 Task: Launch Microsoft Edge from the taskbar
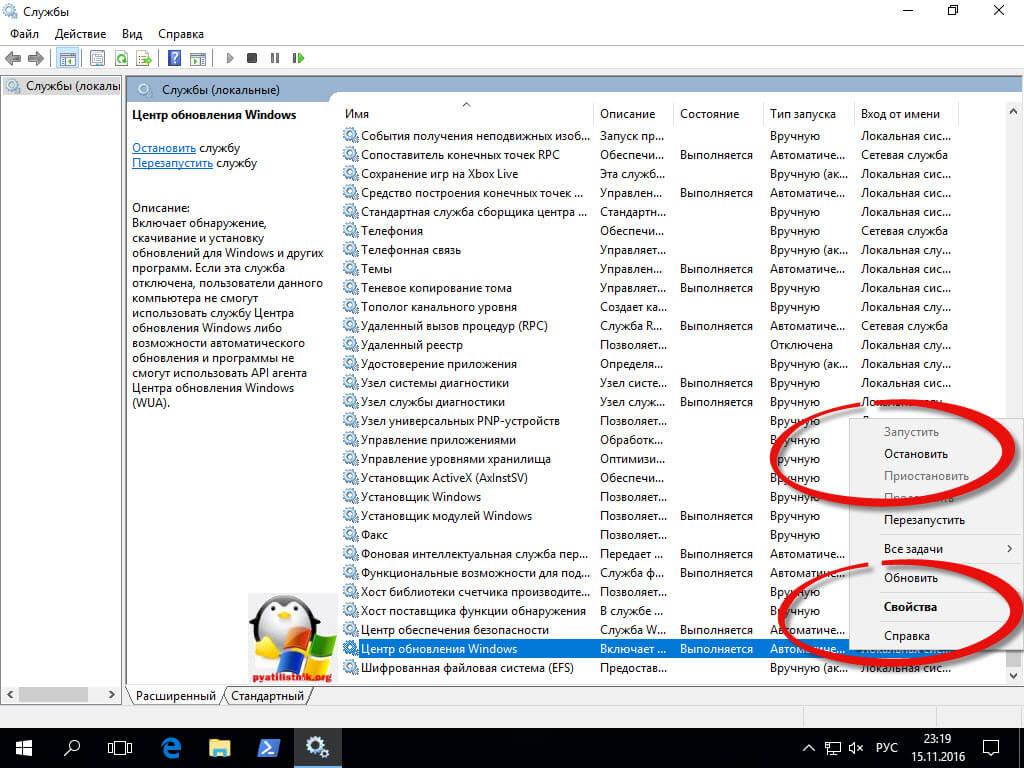(171, 748)
